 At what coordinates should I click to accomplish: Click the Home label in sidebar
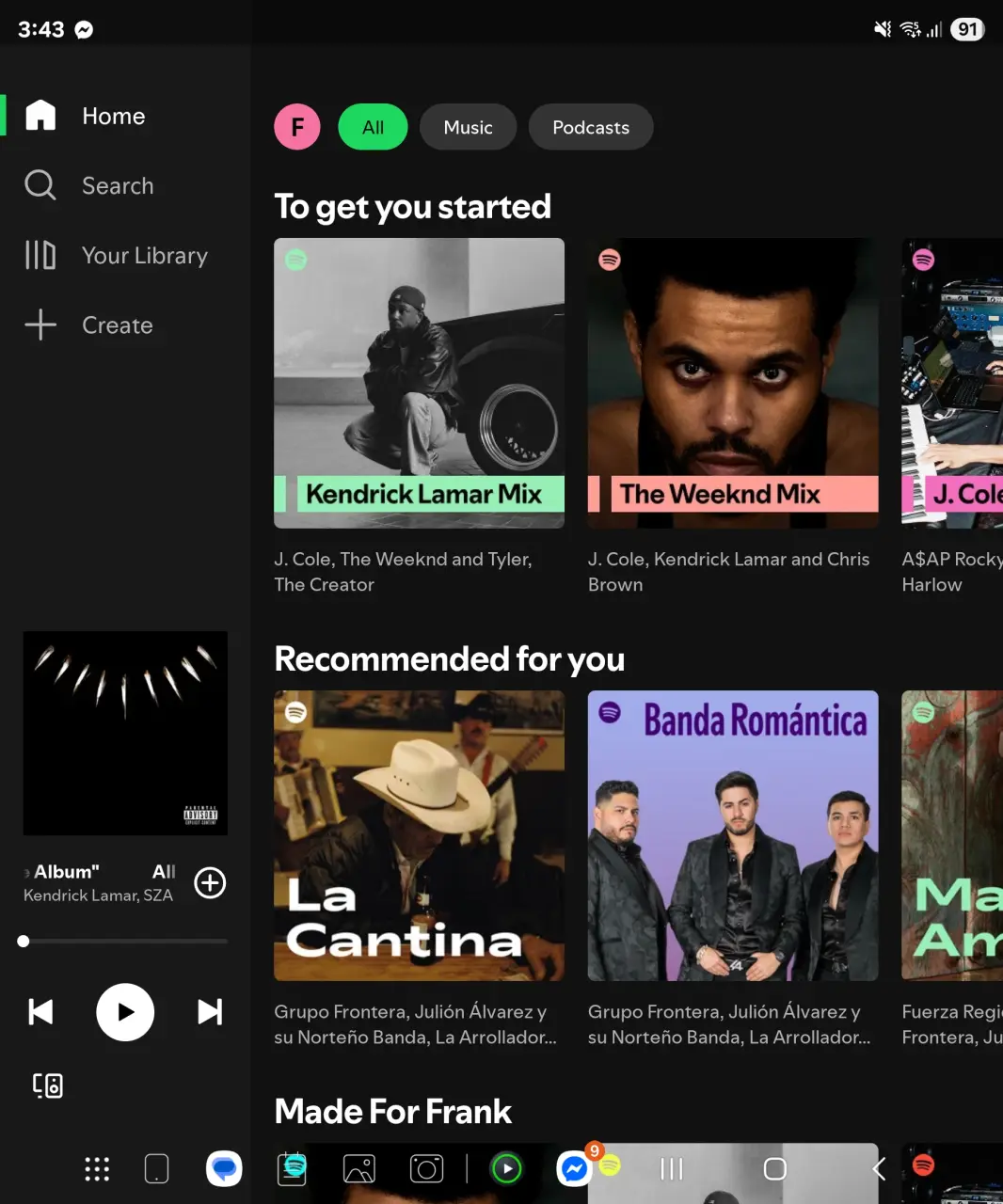point(114,116)
